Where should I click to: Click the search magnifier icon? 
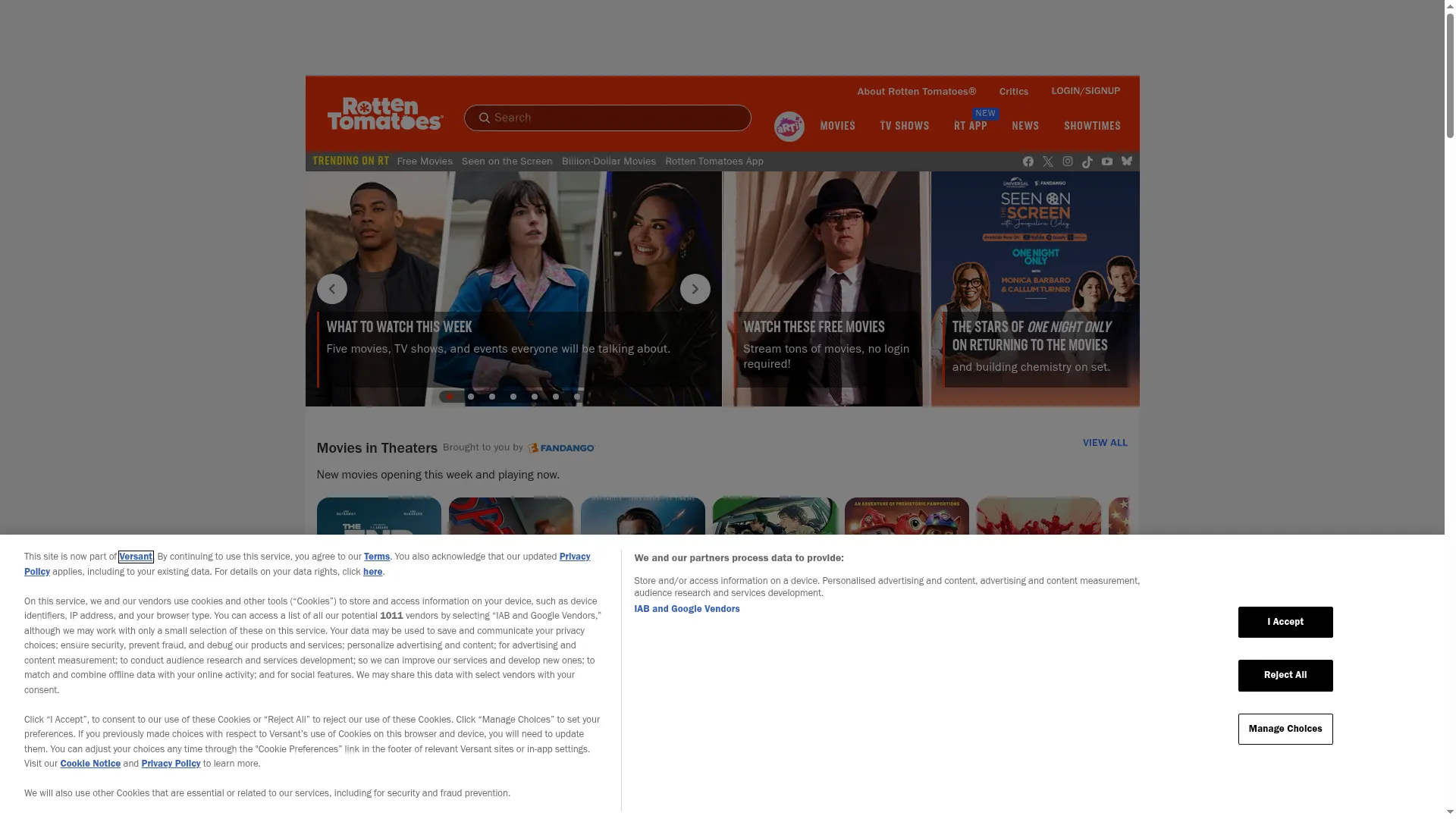tap(484, 118)
